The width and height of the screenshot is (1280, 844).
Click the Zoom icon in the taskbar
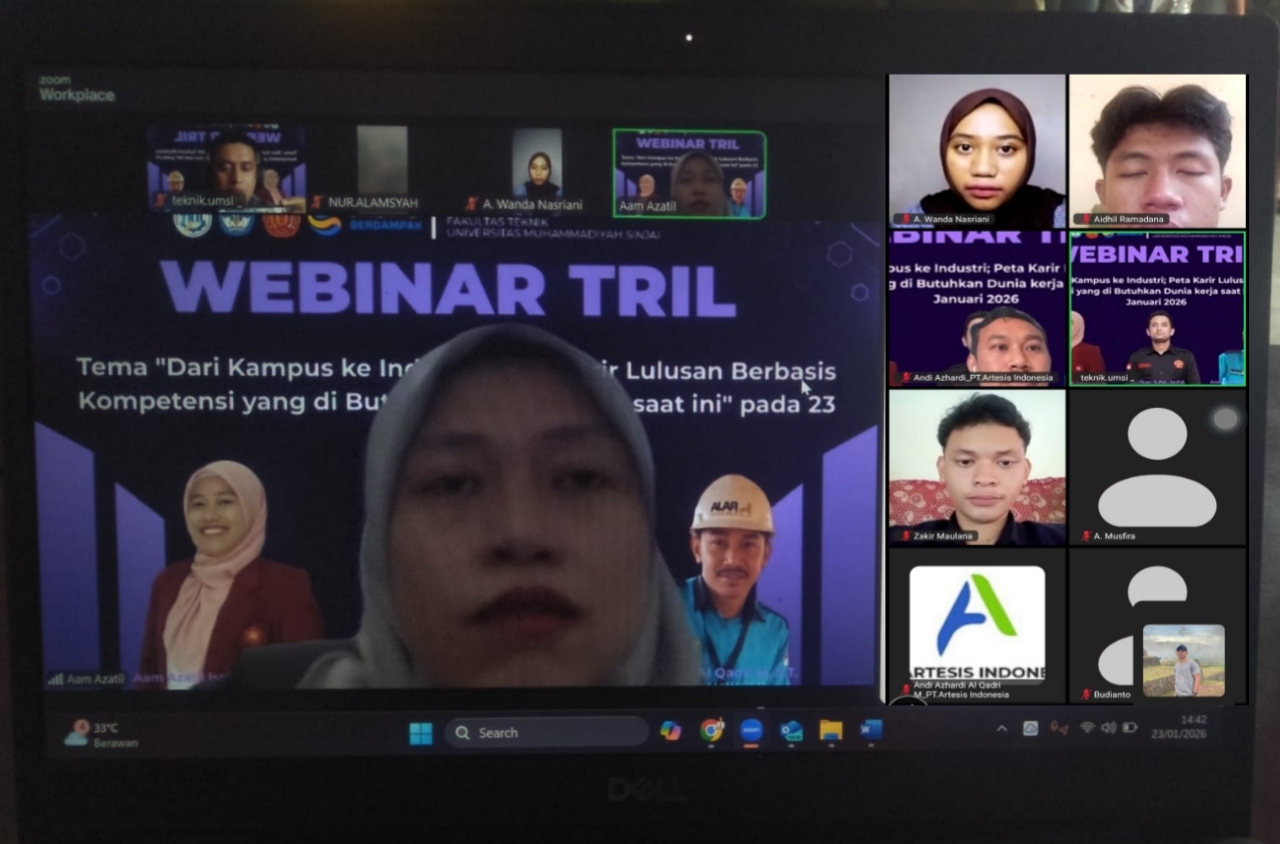pyautogui.click(x=751, y=731)
